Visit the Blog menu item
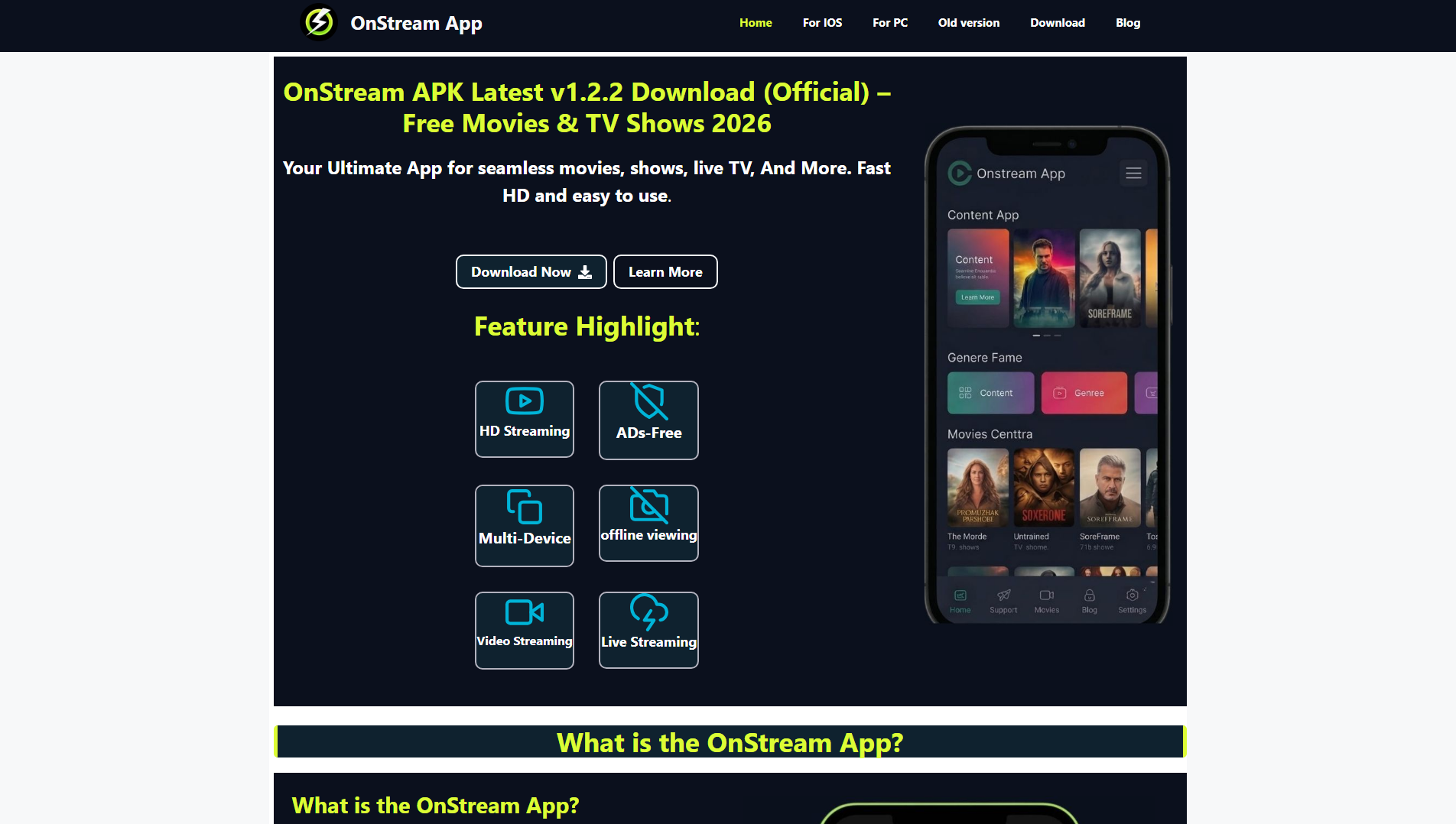 [1128, 23]
